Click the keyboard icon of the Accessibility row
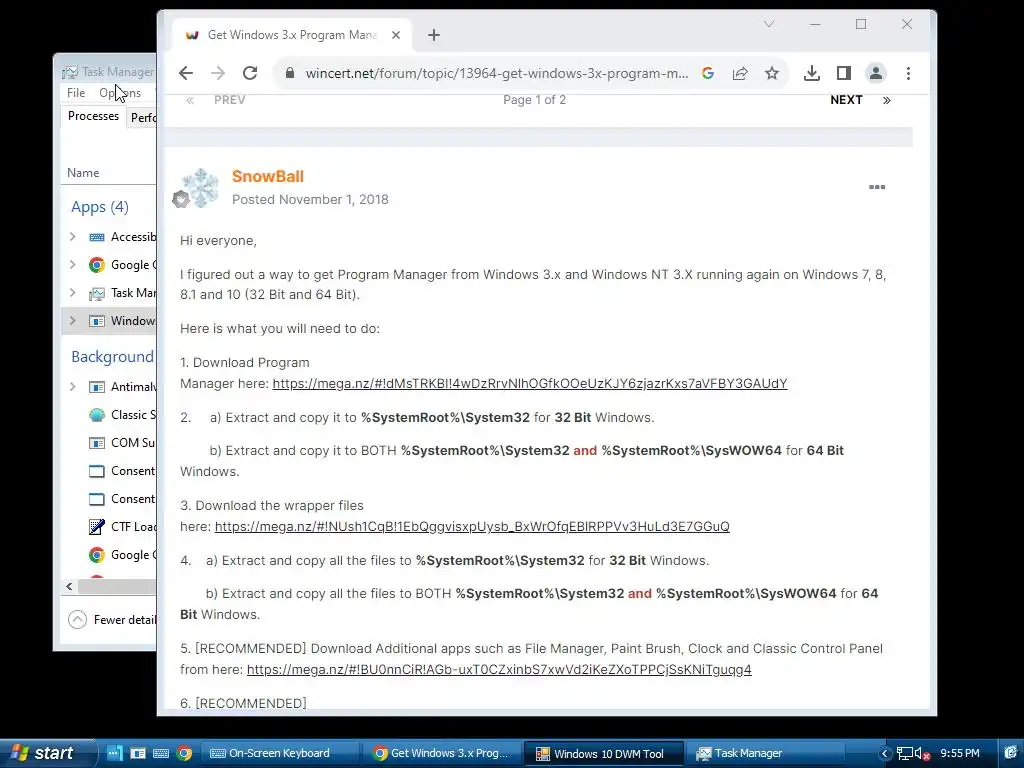The height and width of the screenshot is (768, 1024). [x=97, y=237]
